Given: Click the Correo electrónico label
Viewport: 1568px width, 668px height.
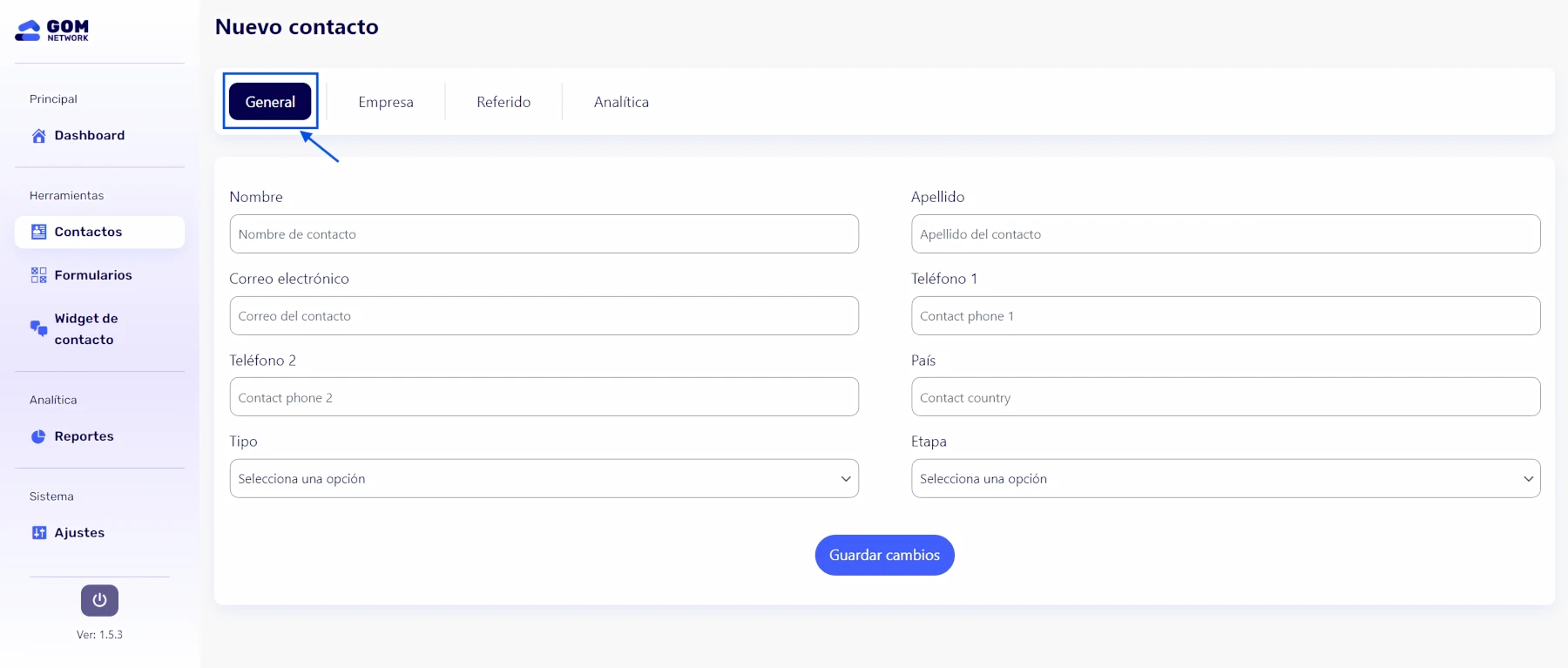Looking at the screenshot, I should pyautogui.click(x=289, y=279).
